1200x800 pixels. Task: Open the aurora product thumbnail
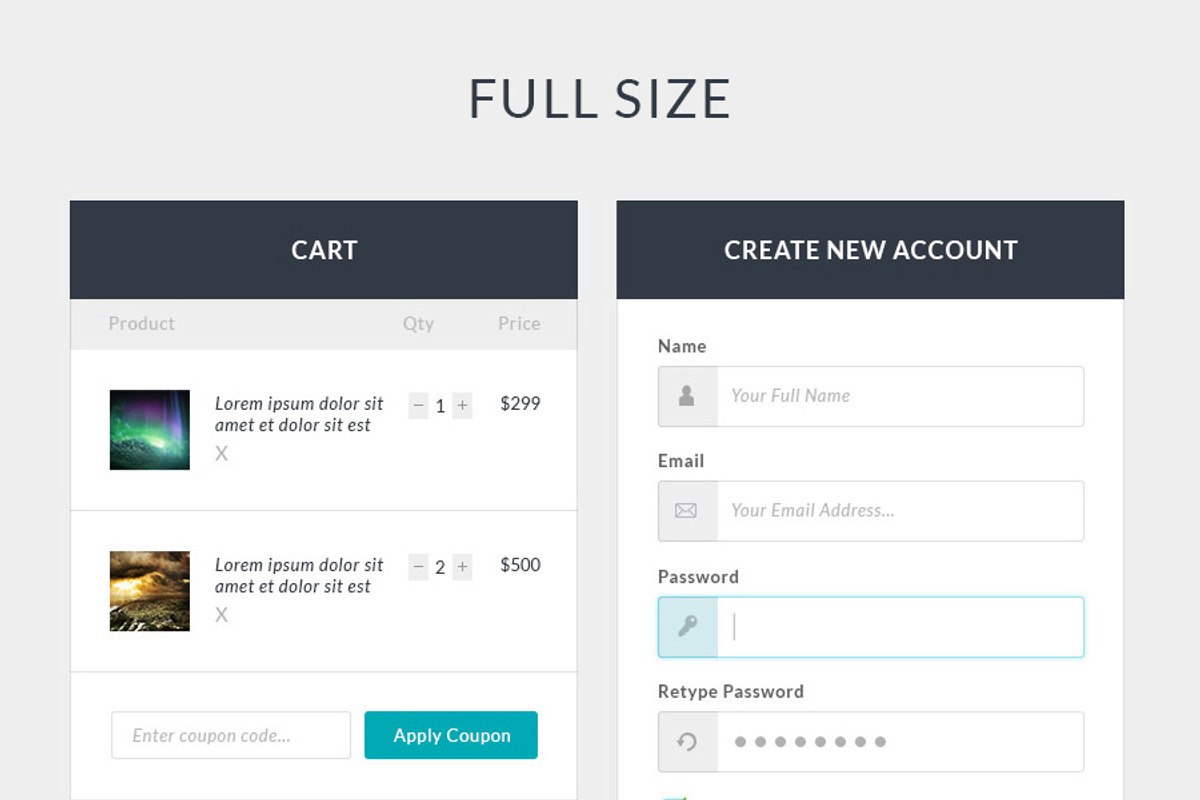(149, 429)
